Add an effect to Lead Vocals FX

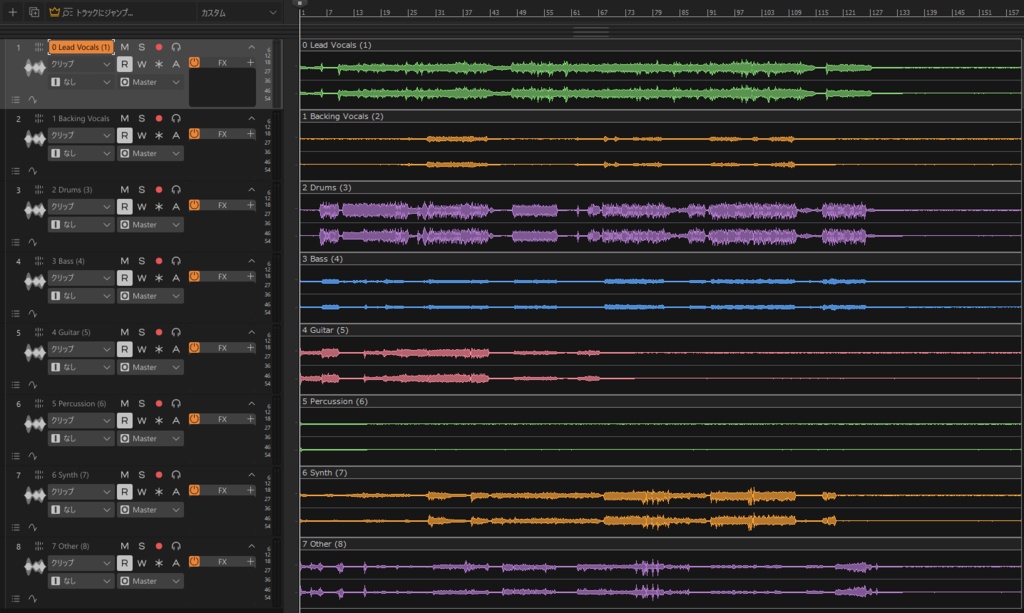click(x=250, y=63)
